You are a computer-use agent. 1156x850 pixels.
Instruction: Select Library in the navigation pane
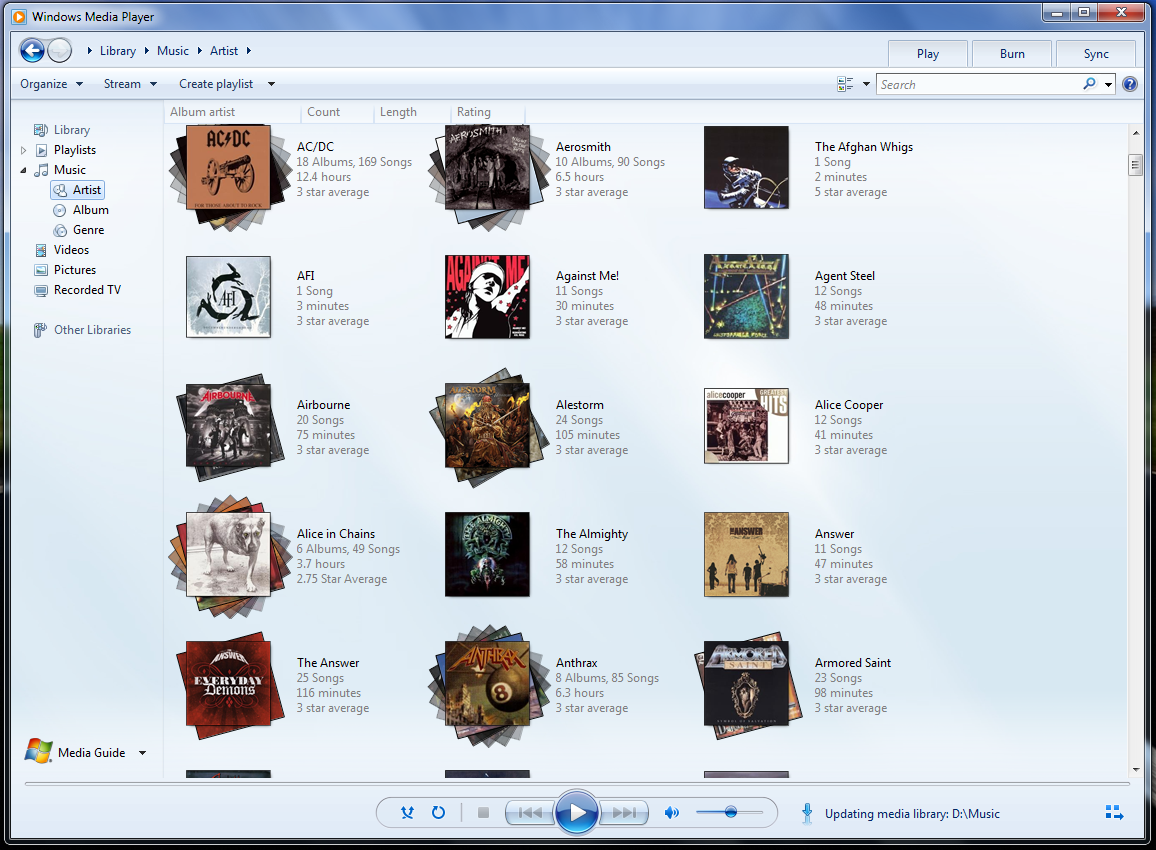point(72,130)
